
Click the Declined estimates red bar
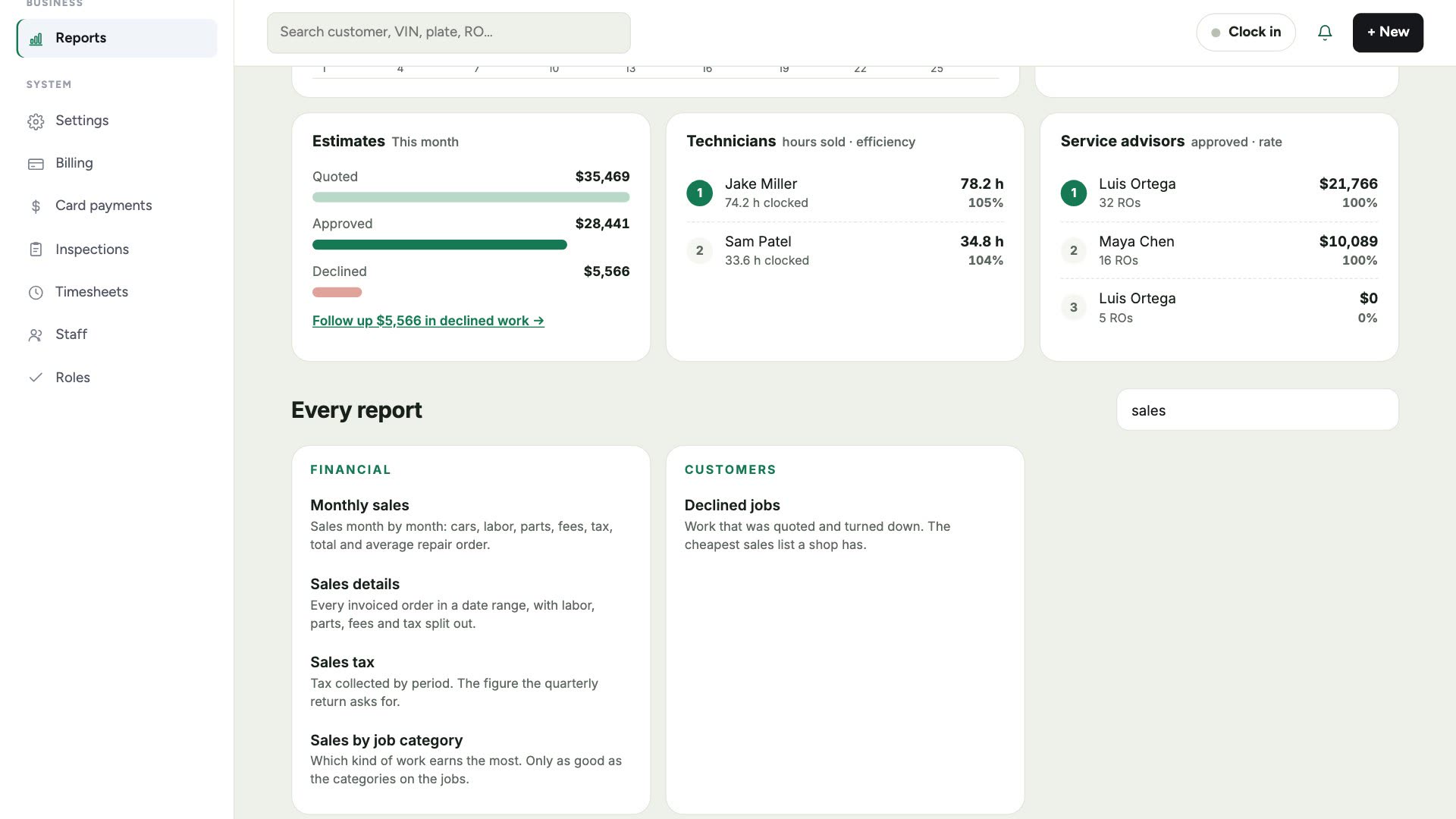pos(337,293)
